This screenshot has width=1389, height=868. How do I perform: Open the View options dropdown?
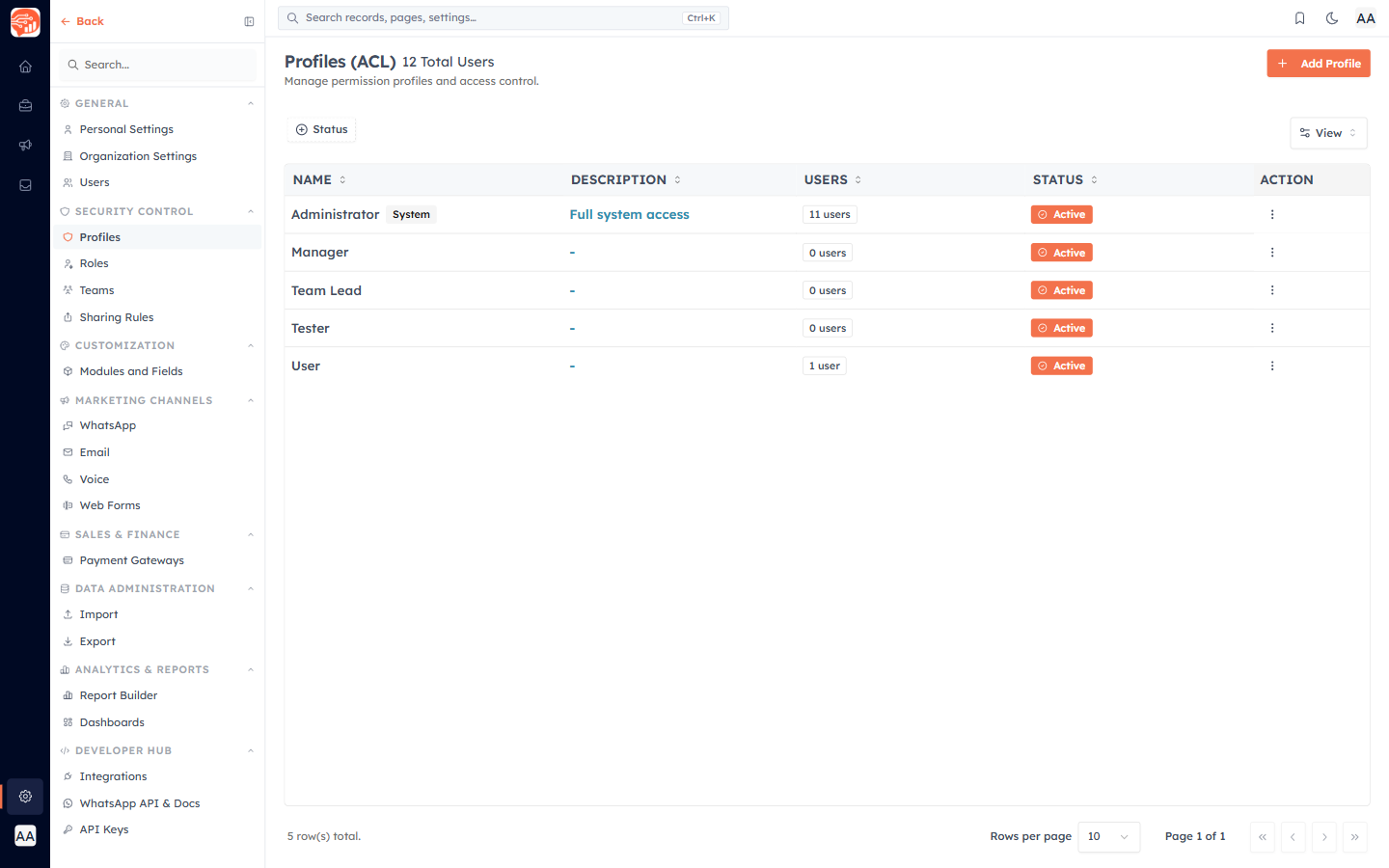tap(1328, 133)
